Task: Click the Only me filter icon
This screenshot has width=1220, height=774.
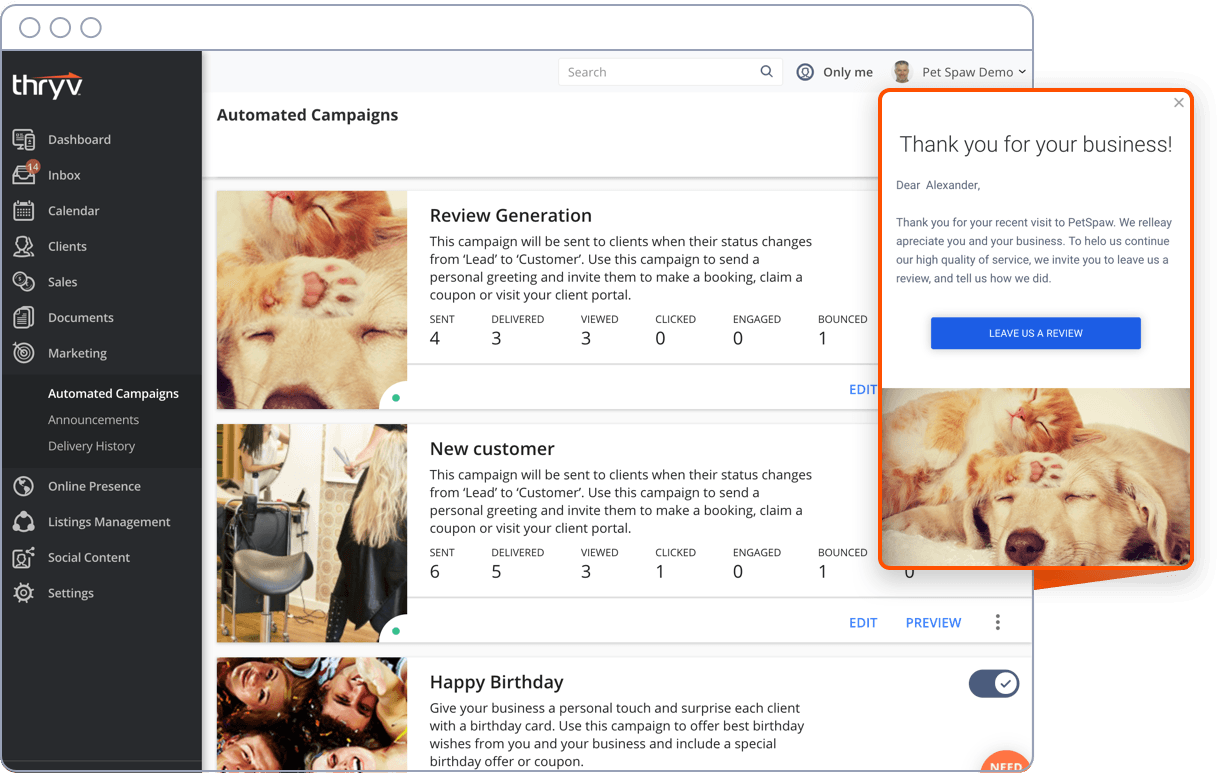Action: pyautogui.click(x=805, y=72)
